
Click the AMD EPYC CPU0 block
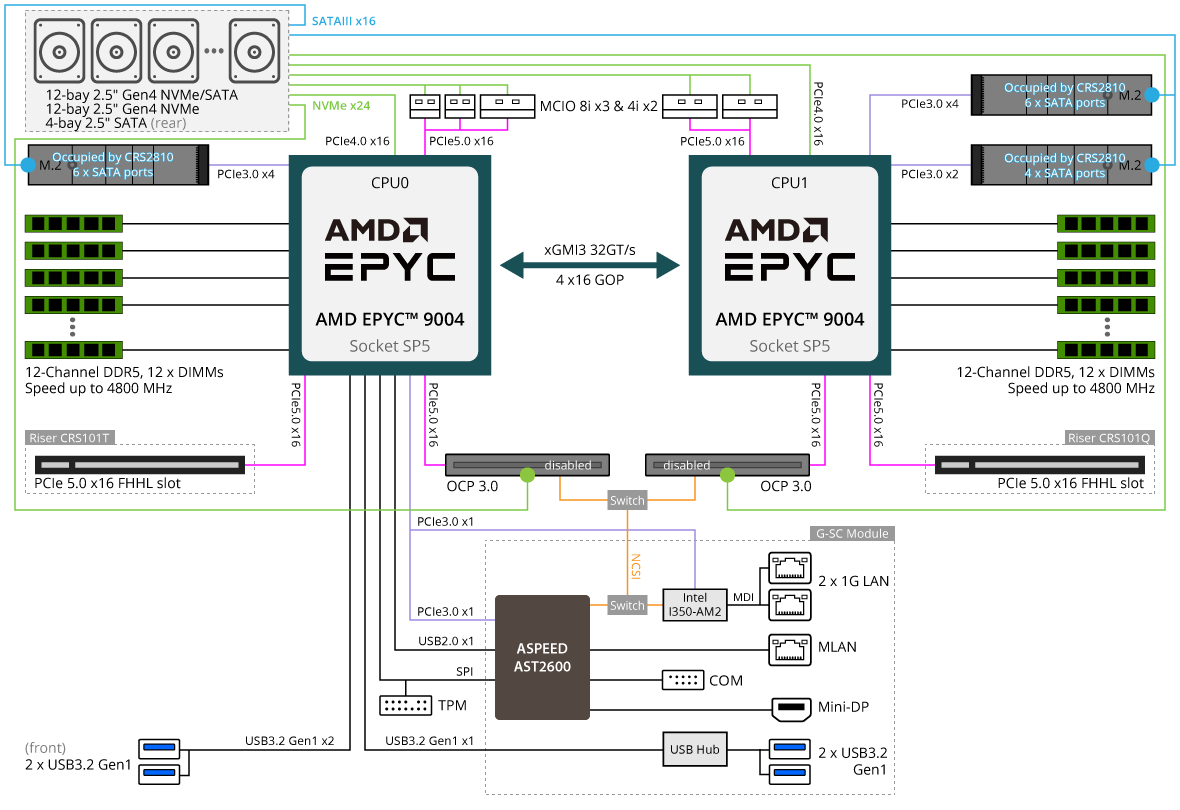tap(389, 264)
